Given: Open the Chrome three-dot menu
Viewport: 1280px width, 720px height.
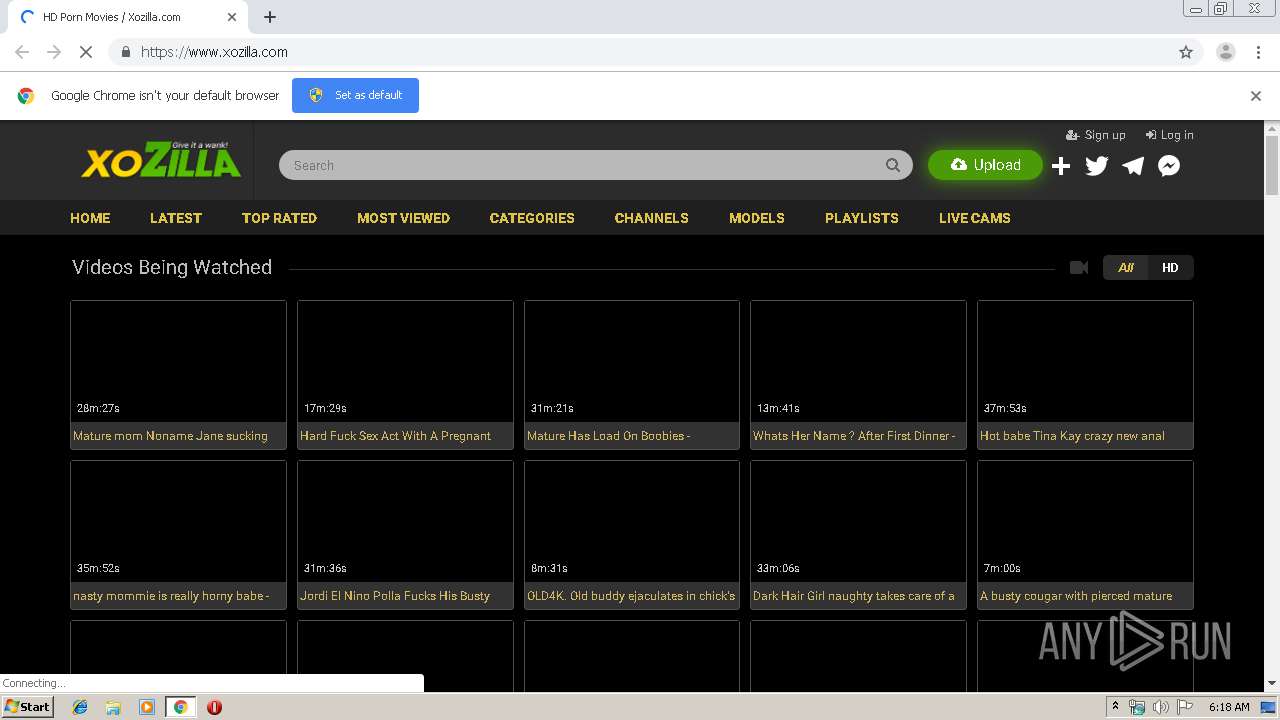Looking at the screenshot, I should pyautogui.click(x=1258, y=52).
